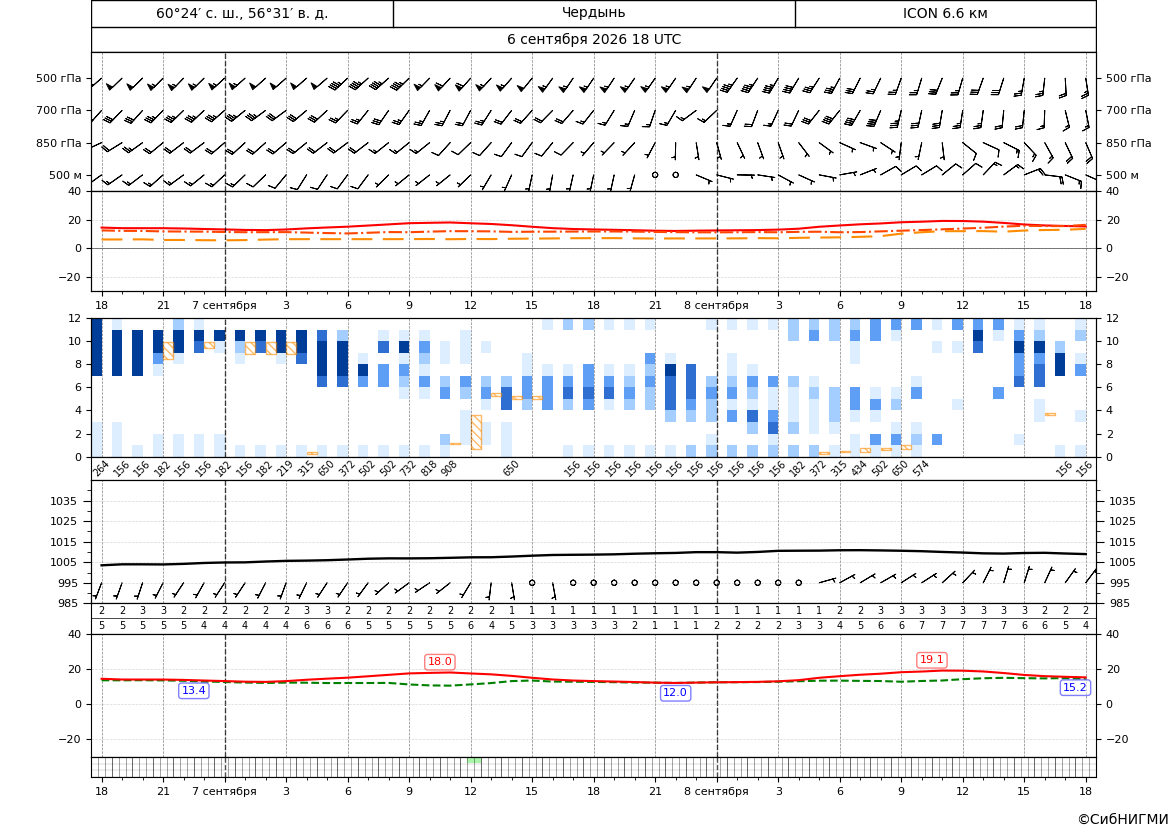
Task: Click the green precipitation cell in bottom strip
Action: 473,760
